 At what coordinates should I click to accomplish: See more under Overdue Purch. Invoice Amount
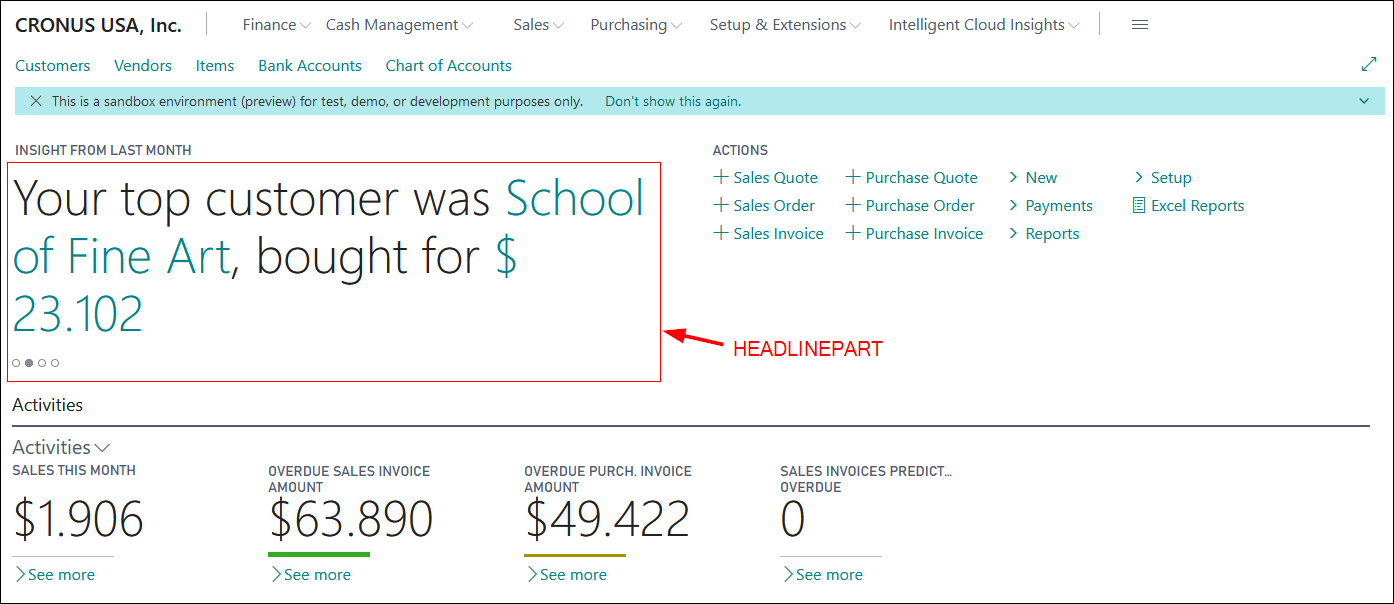(567, 574)
